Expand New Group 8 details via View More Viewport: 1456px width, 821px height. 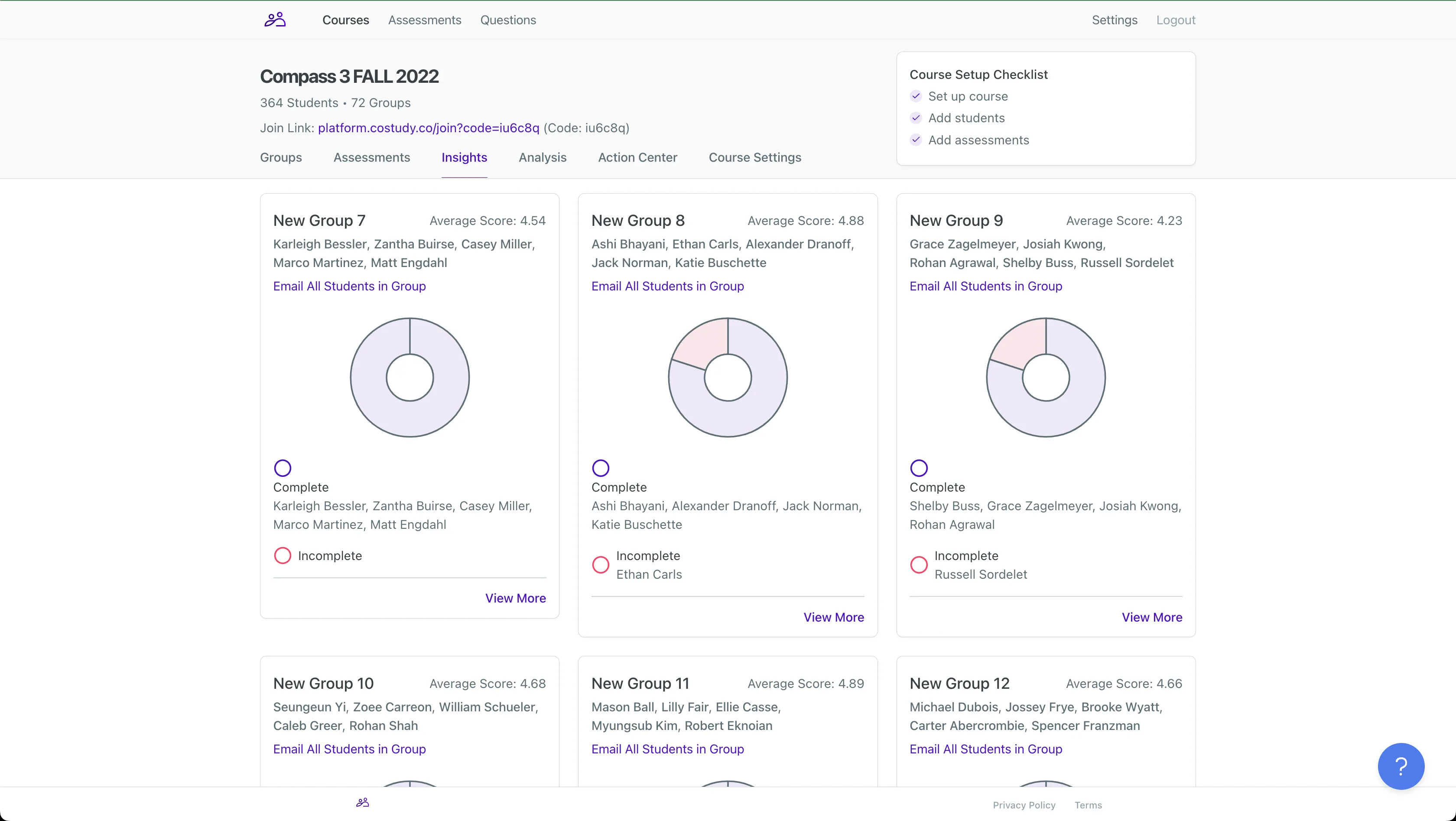coord(833,617)
